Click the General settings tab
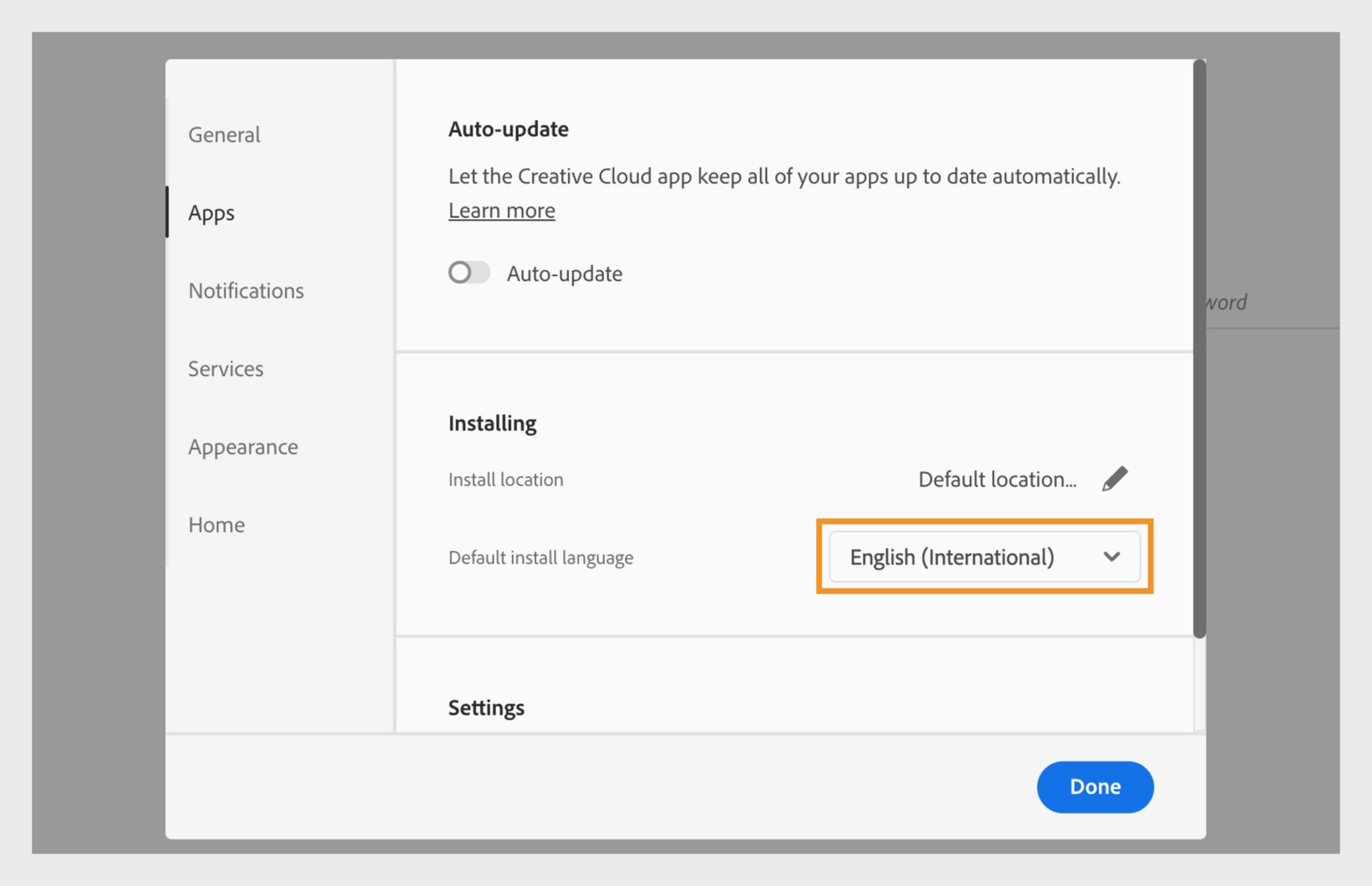Viewport: 1372px width, 886px height. (x=224, y=133)
